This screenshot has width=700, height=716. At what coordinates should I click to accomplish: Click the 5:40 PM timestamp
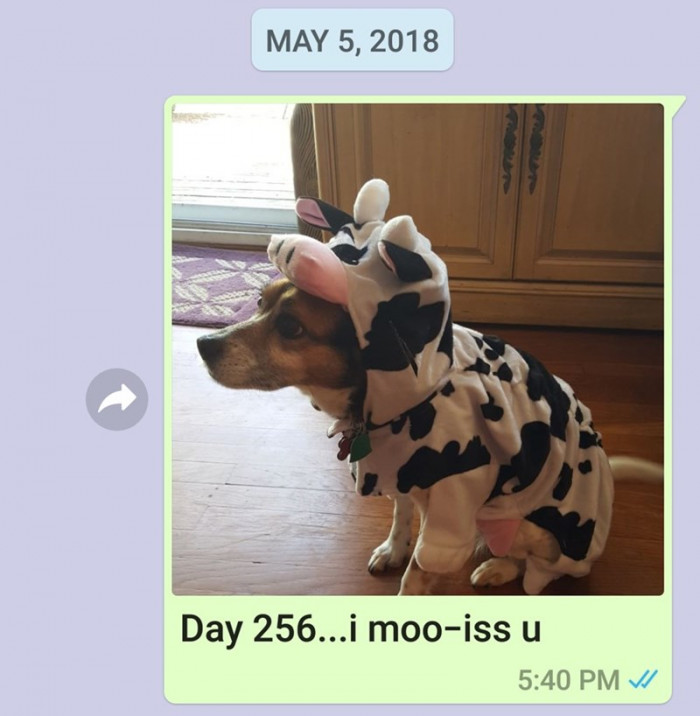pos(569,680)
